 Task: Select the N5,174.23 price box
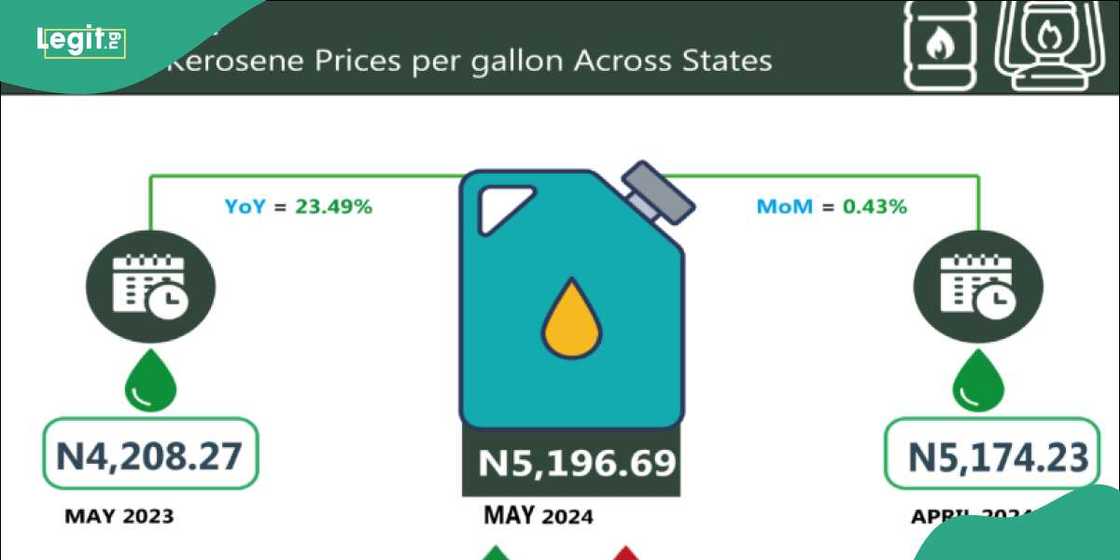(996, 458)
